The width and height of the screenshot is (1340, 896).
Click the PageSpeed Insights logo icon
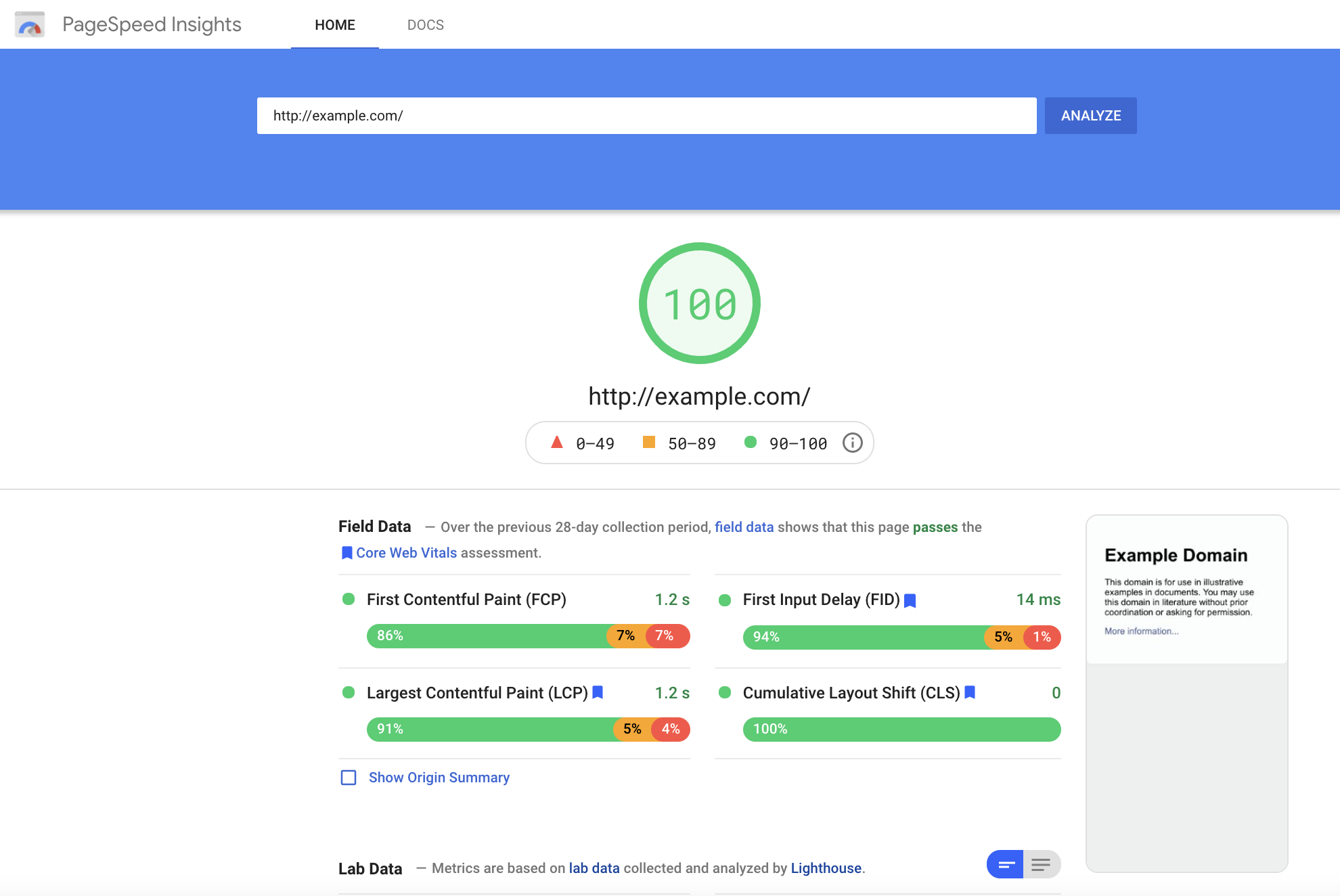[30, 24]
